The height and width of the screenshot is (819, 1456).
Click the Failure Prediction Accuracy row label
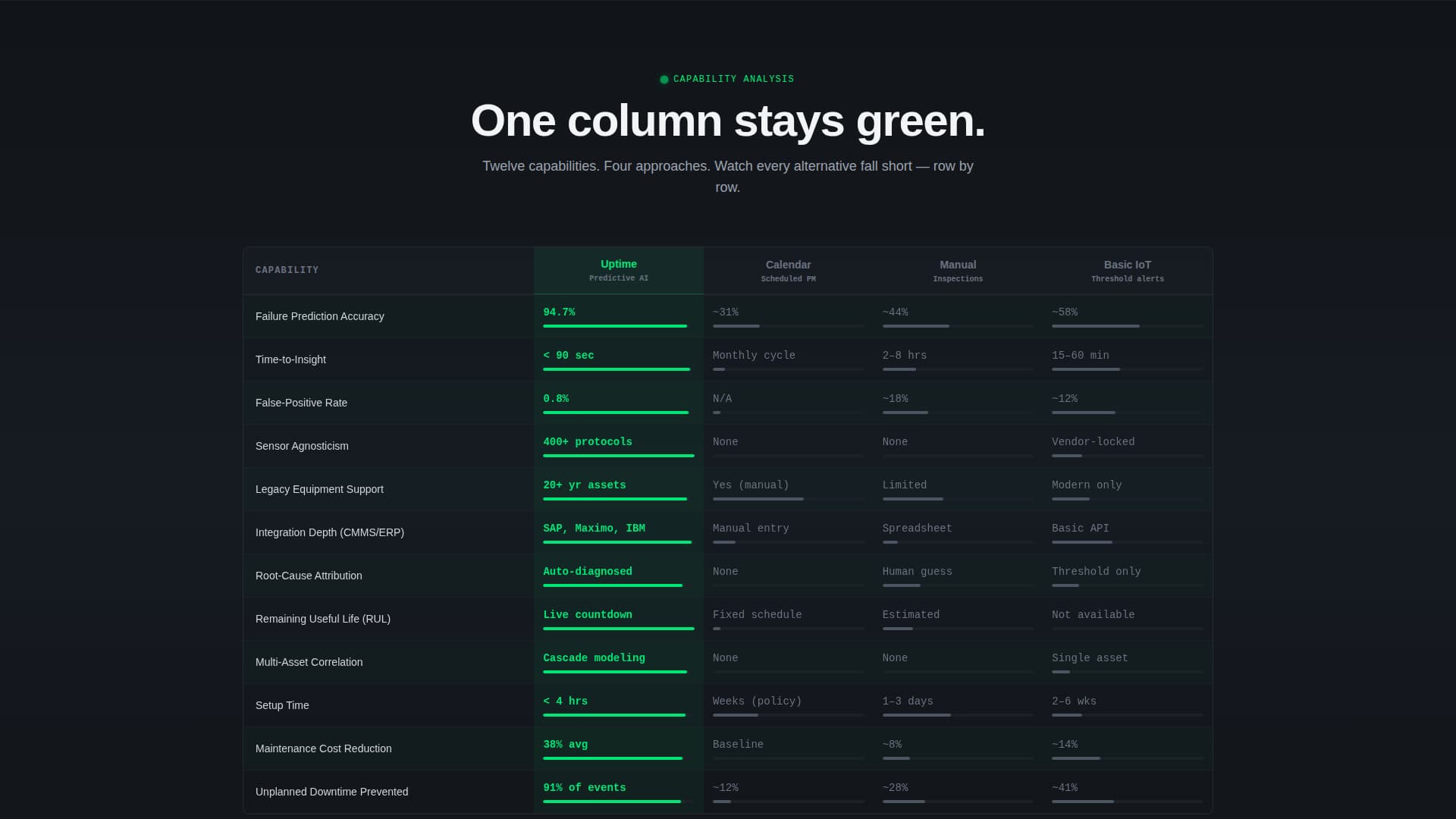point(319,316)
